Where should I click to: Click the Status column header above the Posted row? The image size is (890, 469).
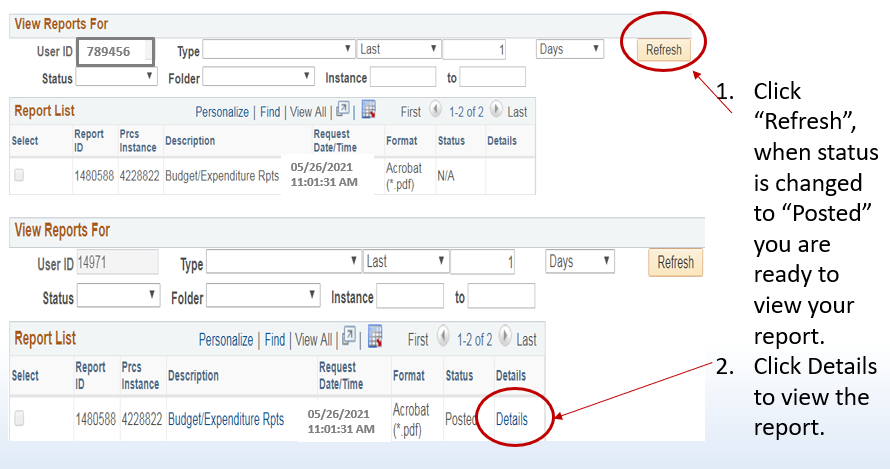click(x=459, y=375)
